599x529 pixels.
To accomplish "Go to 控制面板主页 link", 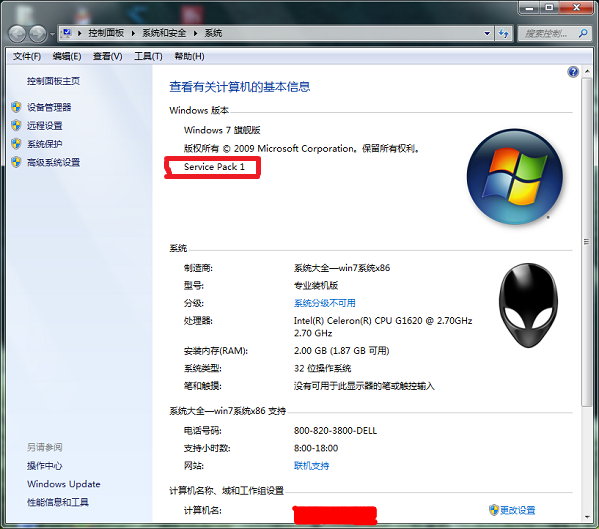I will click(x=53, y=81).
